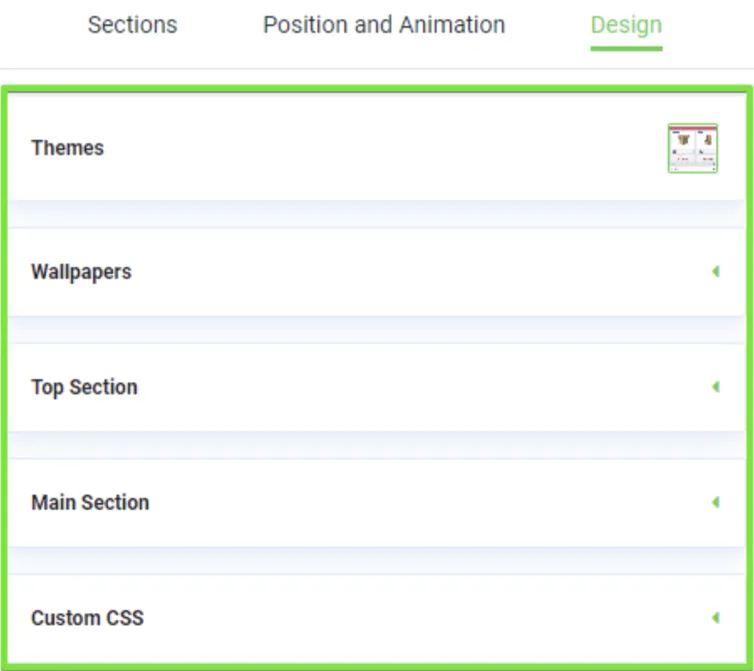Viewport: 754px width, 671px height.
Task: Click the green underline beneath Design
Action: coord(626,47)
